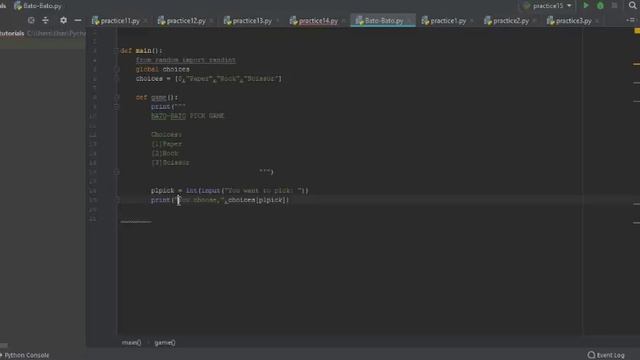
Task: Click the def main(): line
Action: [x=142, y=51]
